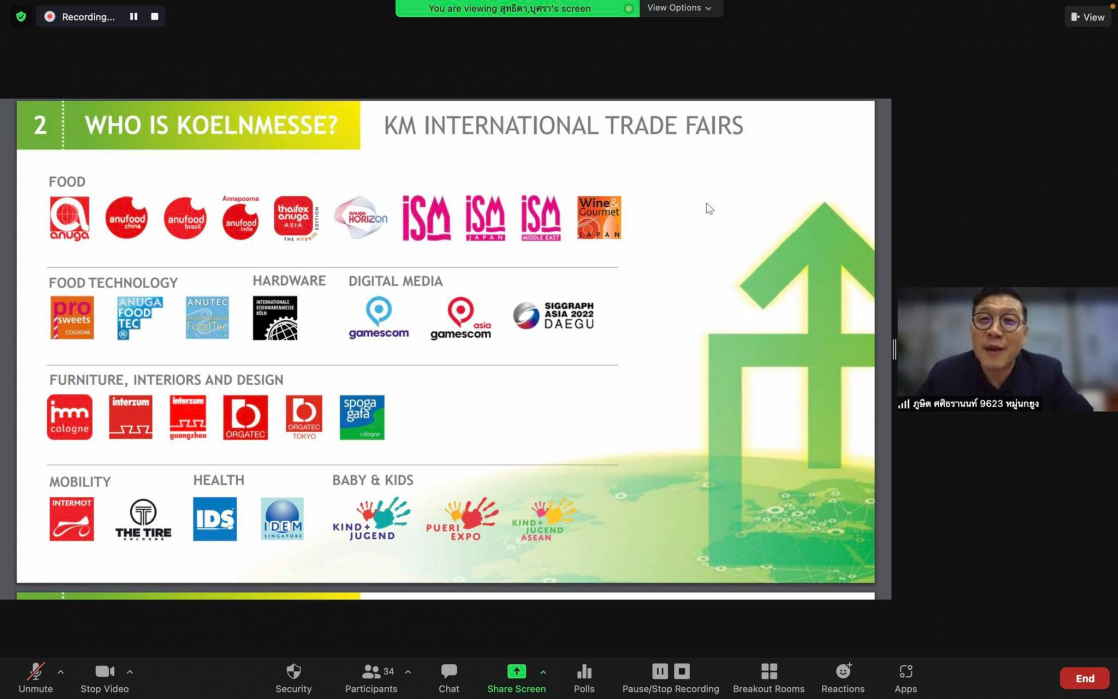Click the View button at top right
This screenshot has height=699, width=1118.
pyautogui.click(x=1088, y=17)
